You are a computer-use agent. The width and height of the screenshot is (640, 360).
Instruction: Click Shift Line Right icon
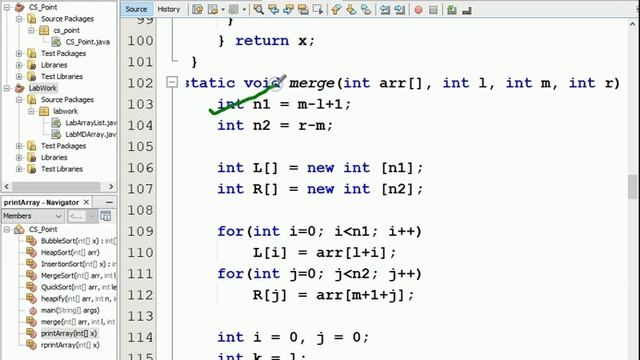tap(399, 9)
